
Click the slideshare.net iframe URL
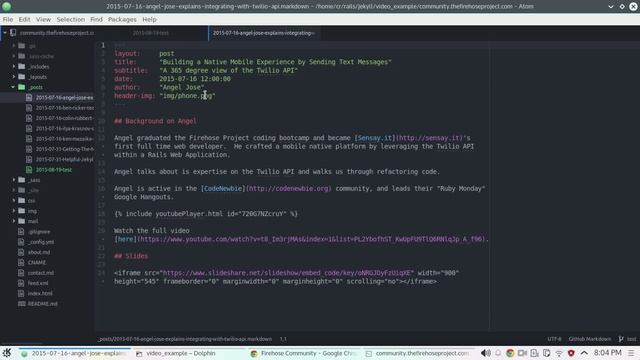(x=287, y=273)
